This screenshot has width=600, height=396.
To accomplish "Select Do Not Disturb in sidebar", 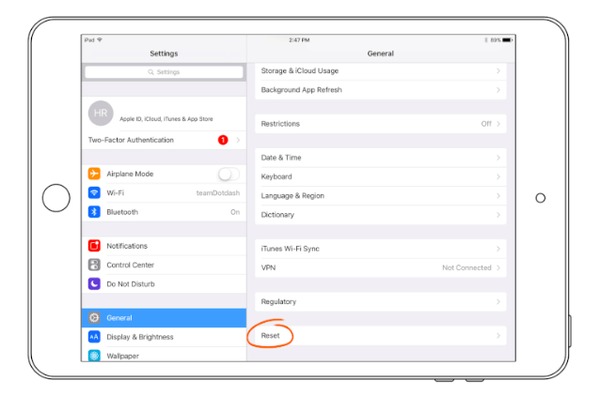I will point(164,284).
